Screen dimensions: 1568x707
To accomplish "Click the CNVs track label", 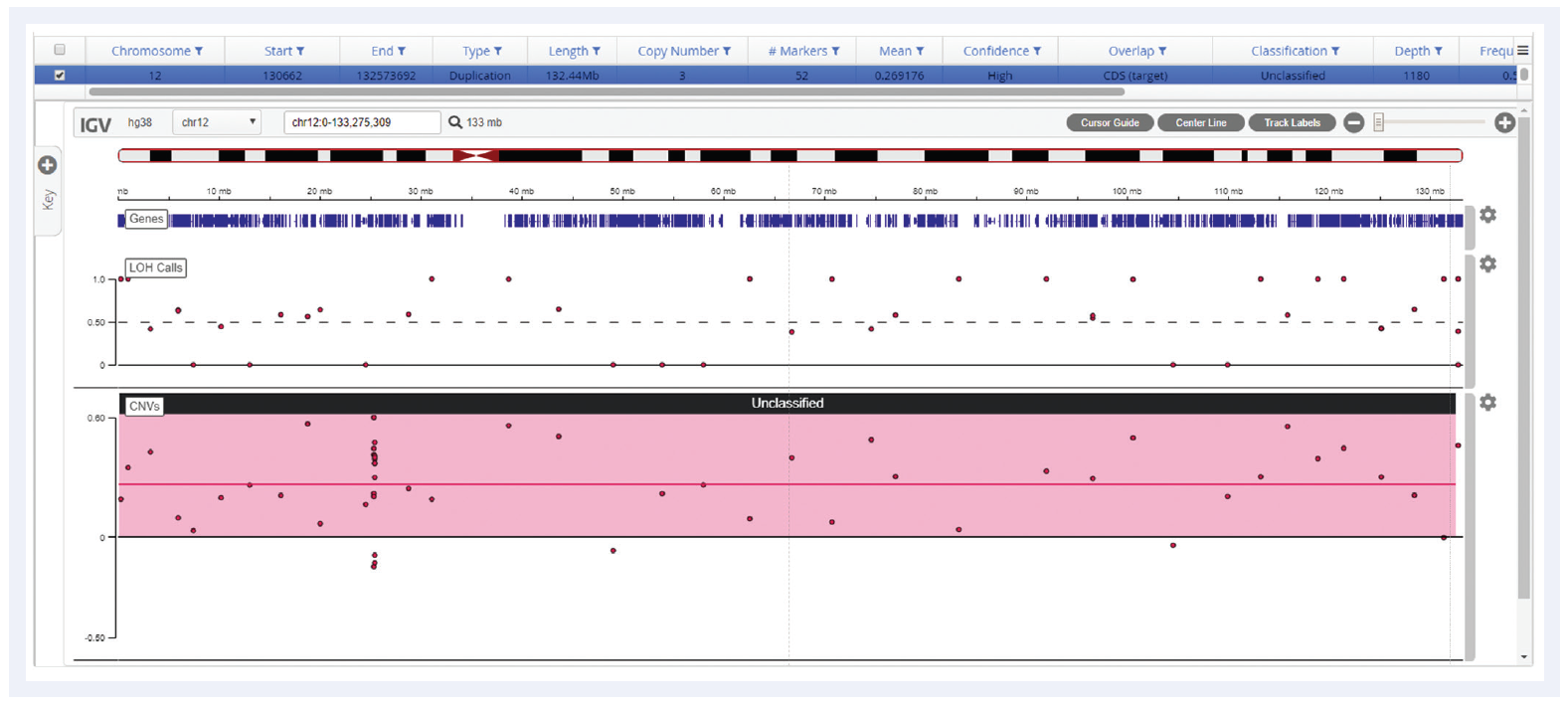I will (144, 406).
